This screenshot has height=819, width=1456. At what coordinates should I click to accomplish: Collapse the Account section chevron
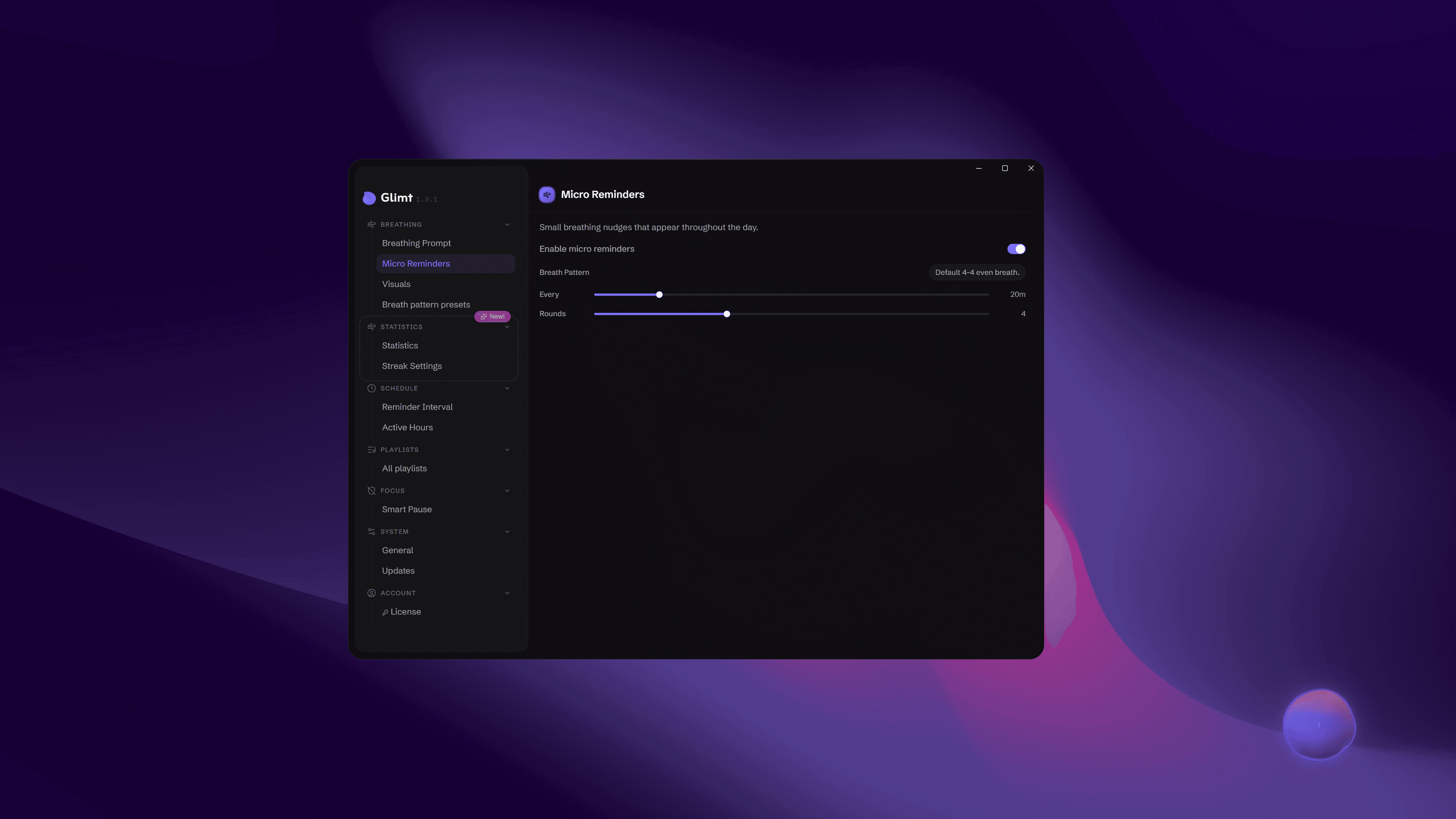[507, 593]
